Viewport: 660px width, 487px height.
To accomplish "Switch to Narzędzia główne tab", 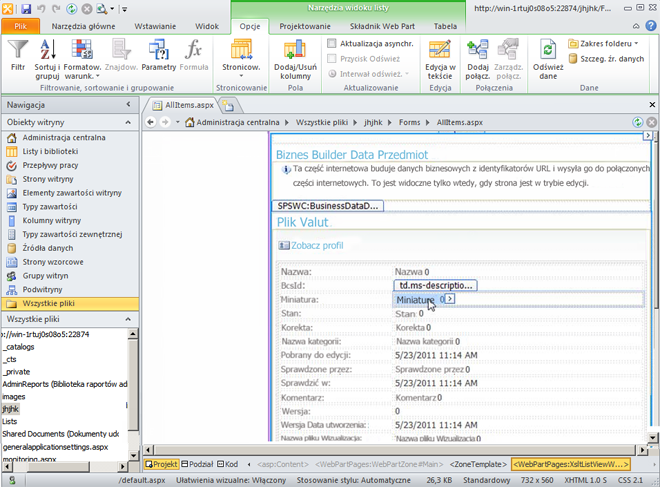I will 83,26.
